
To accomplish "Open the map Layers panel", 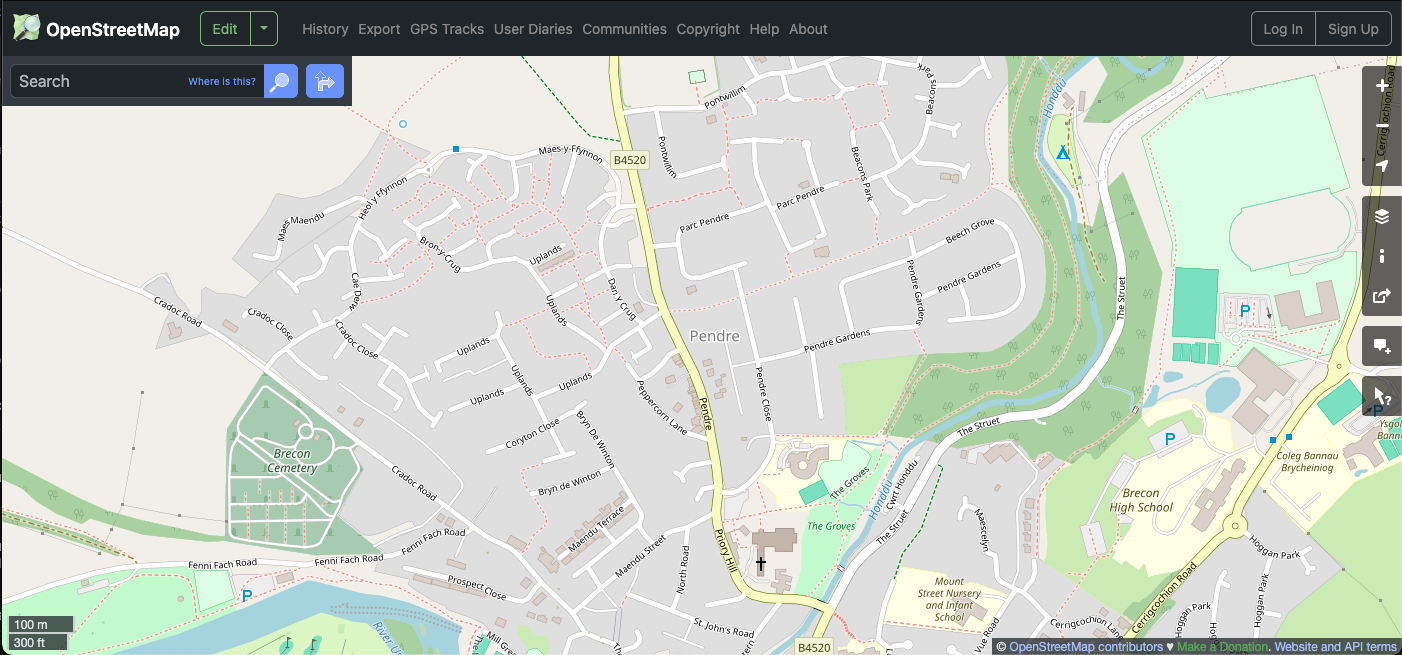I will pyautogui.click(x=1382, y=216).
